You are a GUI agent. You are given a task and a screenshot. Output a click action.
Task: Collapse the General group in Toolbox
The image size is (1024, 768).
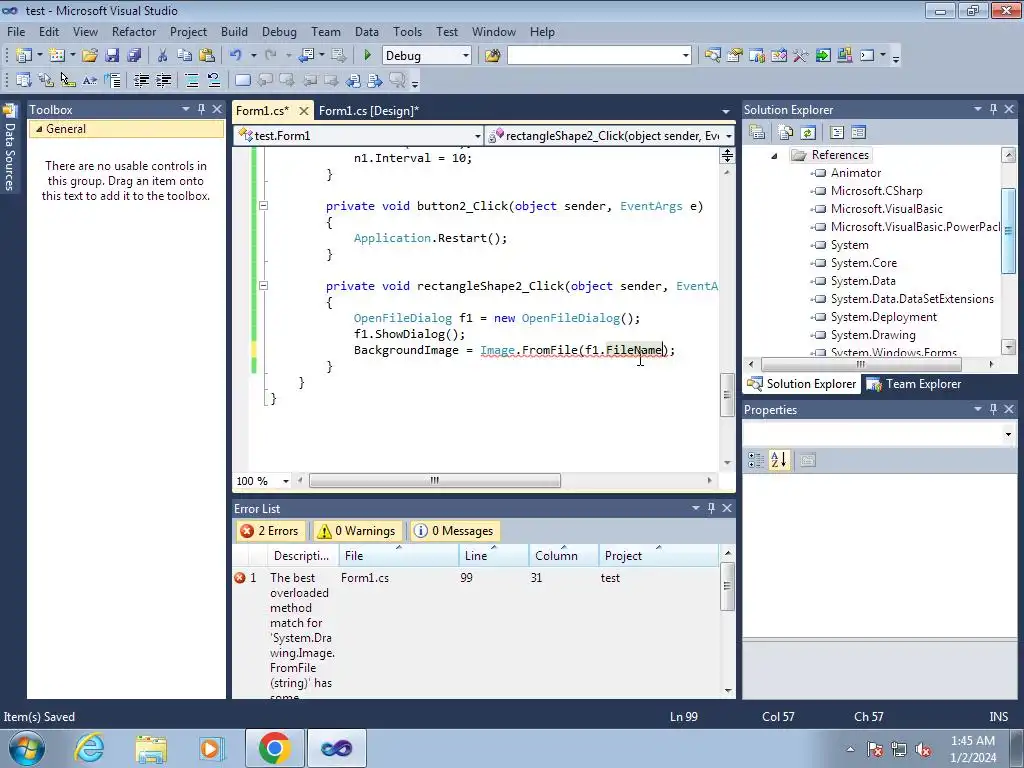click(x=39, y=129)
